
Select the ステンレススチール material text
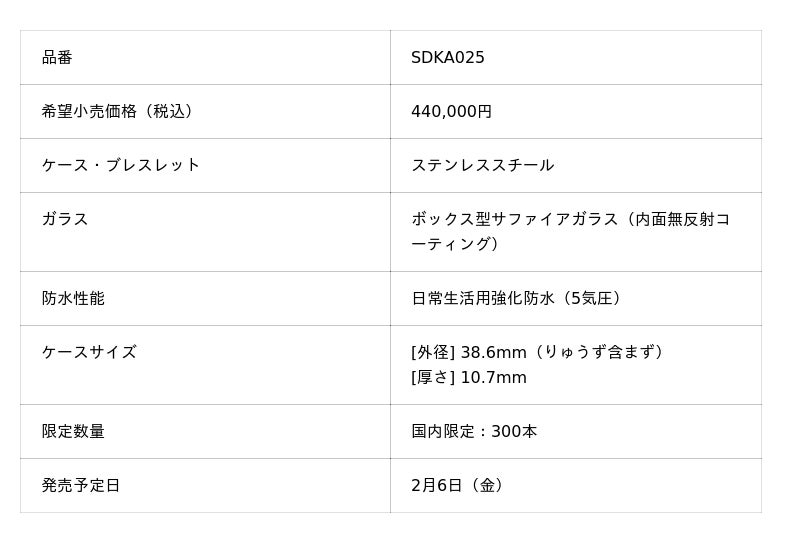(x=482, y=165)
